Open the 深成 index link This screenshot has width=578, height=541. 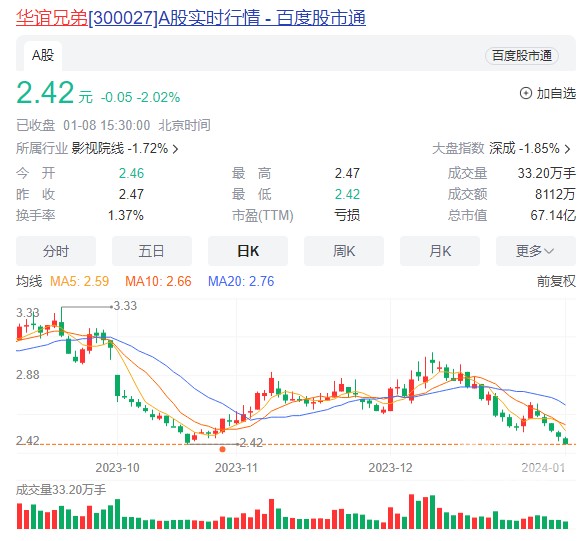point(502,149)
